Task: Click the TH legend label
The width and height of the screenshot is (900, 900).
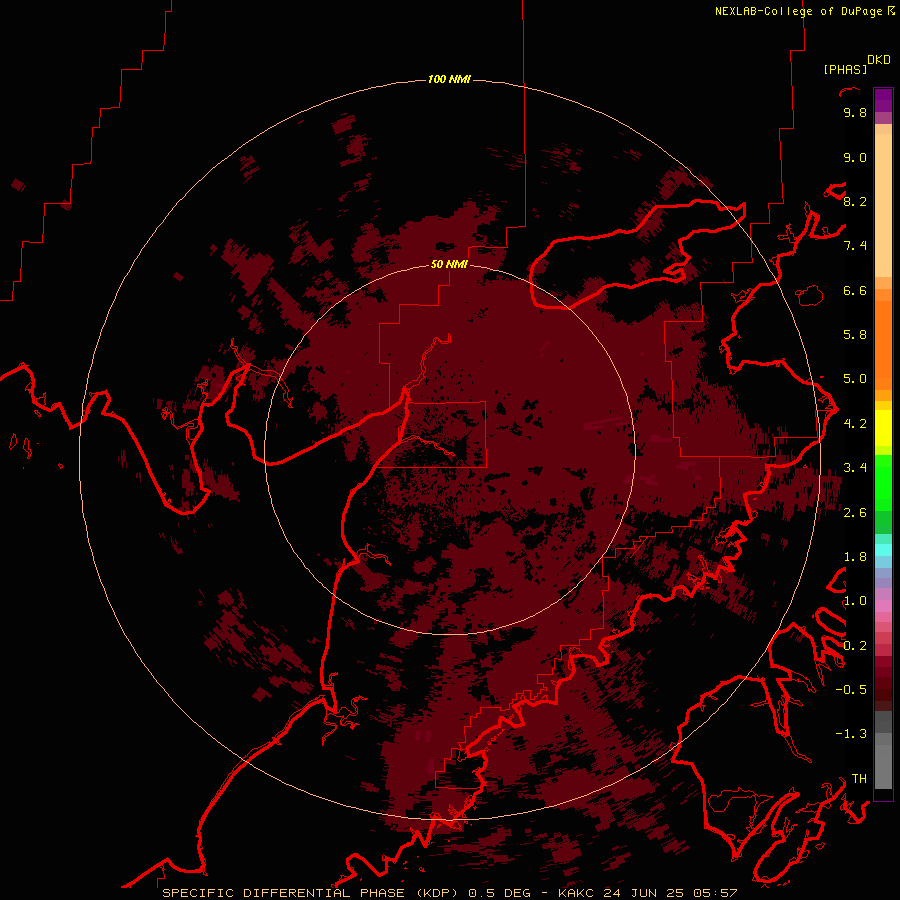Action: [x=859, y=779]
